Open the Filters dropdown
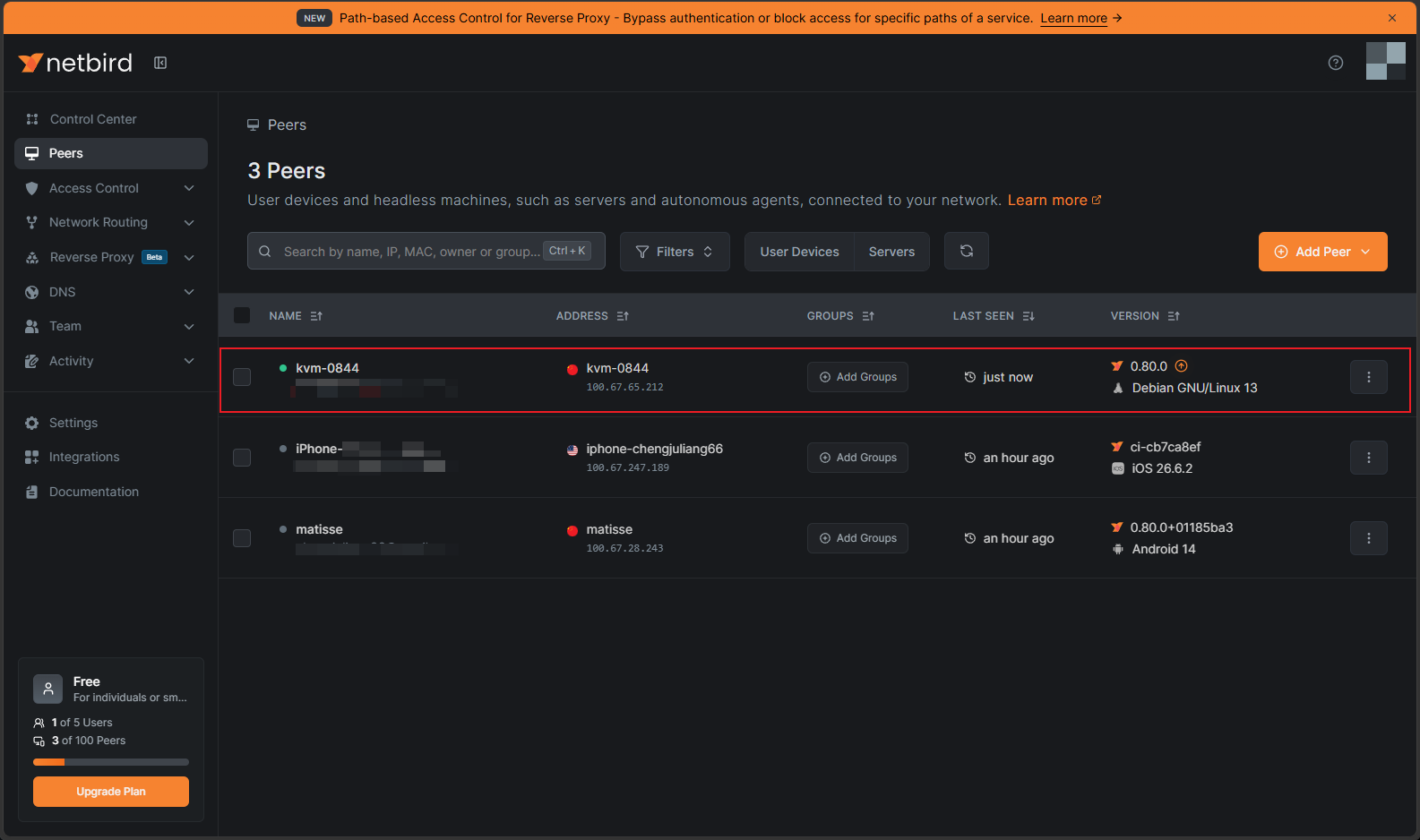The height and width of the screenshot is (840, 1420). [675, 252]
